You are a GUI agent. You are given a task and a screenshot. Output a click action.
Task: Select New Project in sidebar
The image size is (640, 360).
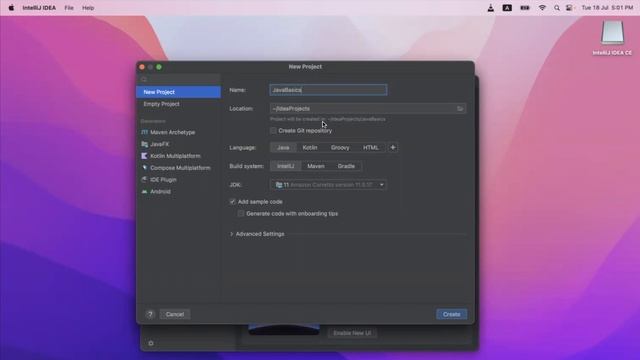coord(178,92)
